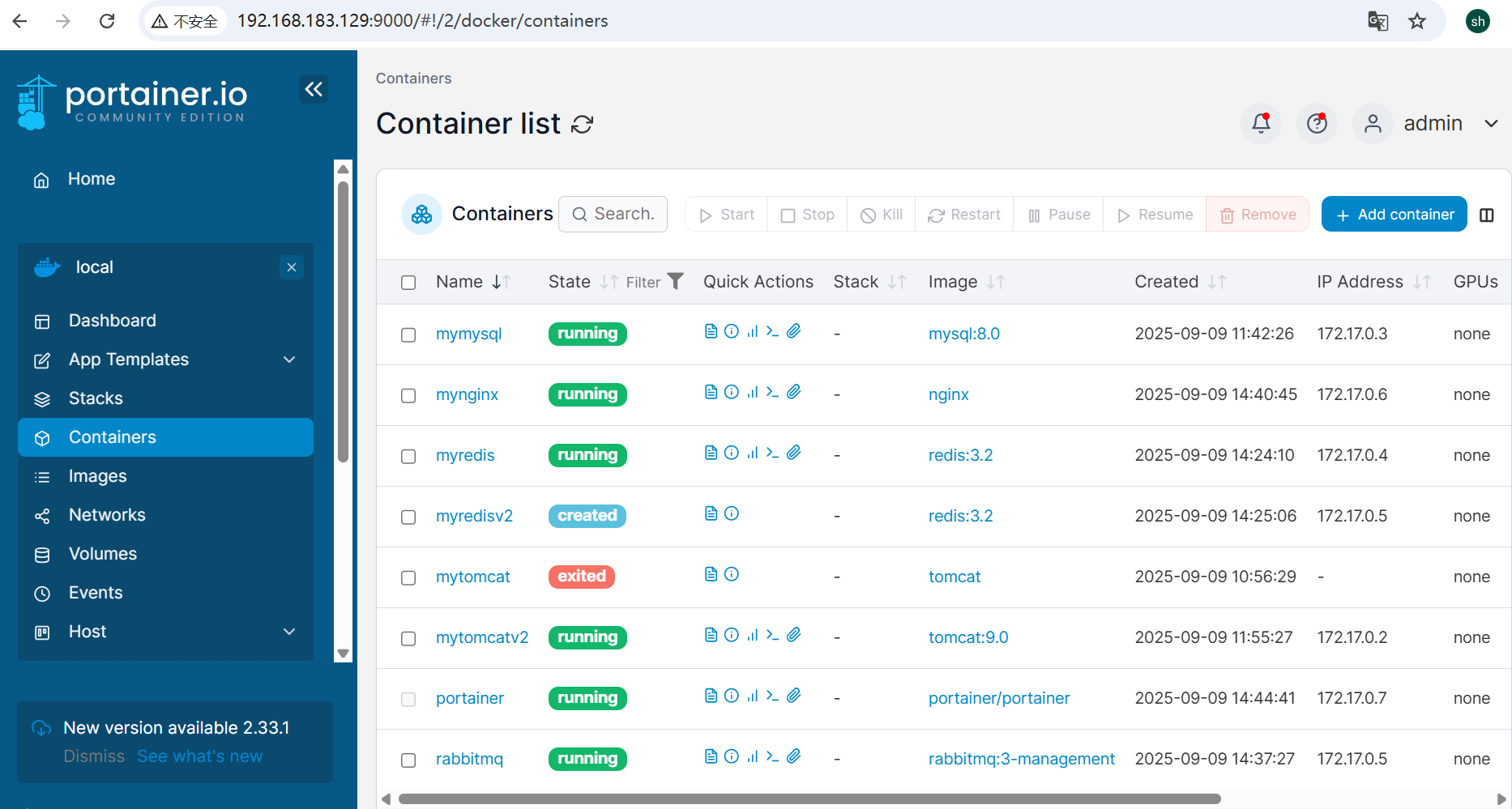Screen dimensions: 1512x809
Task: Select the mytomcatv2 row checkbox
Action: 408,639
